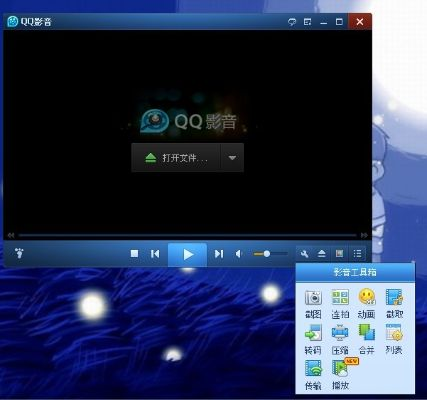The height and width of the screenshot is (400, 427).
Task: Maximize the QQ影音 window
Action: tap(339, 22)
